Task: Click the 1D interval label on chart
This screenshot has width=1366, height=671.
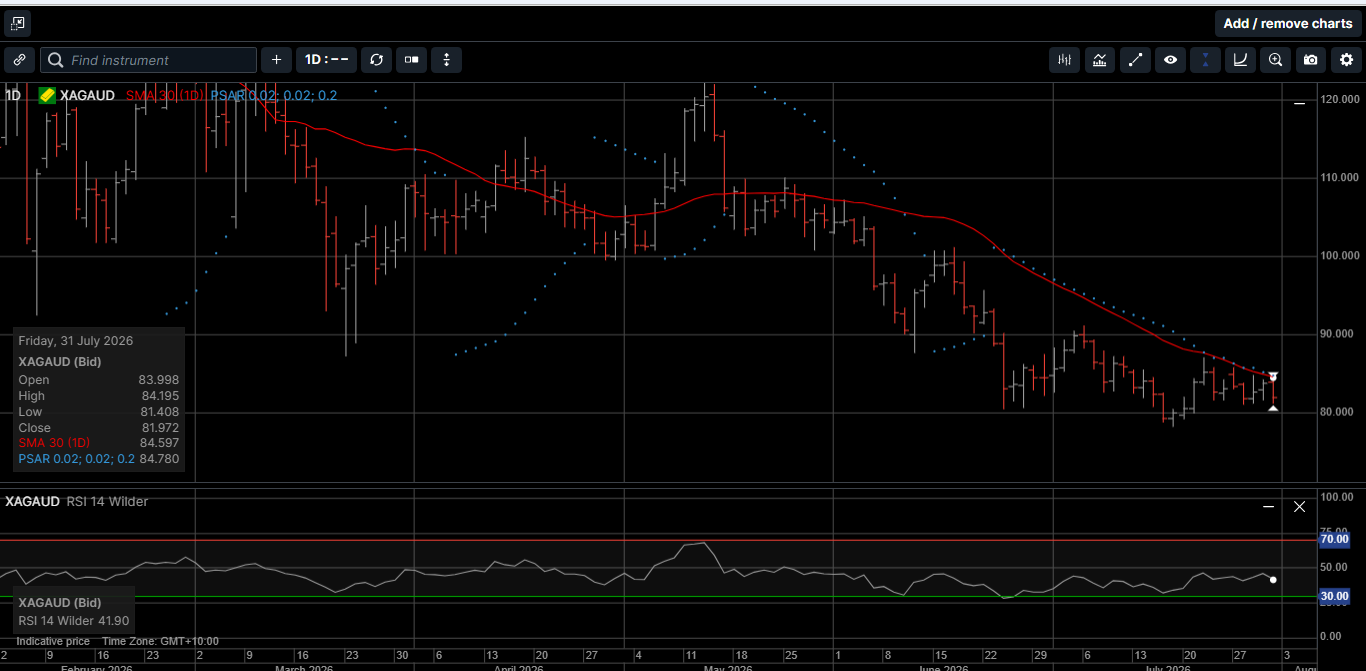Action: click(x=13, y=95)
